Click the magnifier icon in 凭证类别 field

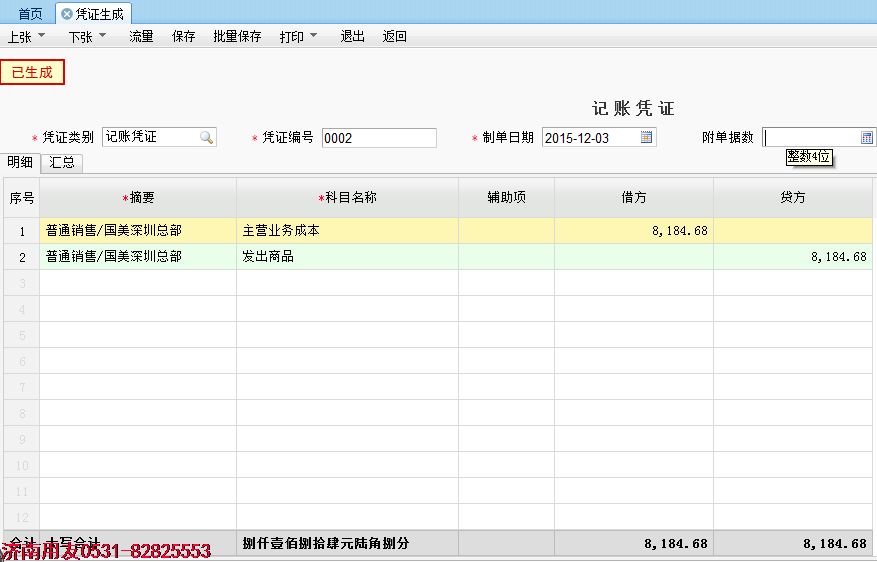[206, 138]
